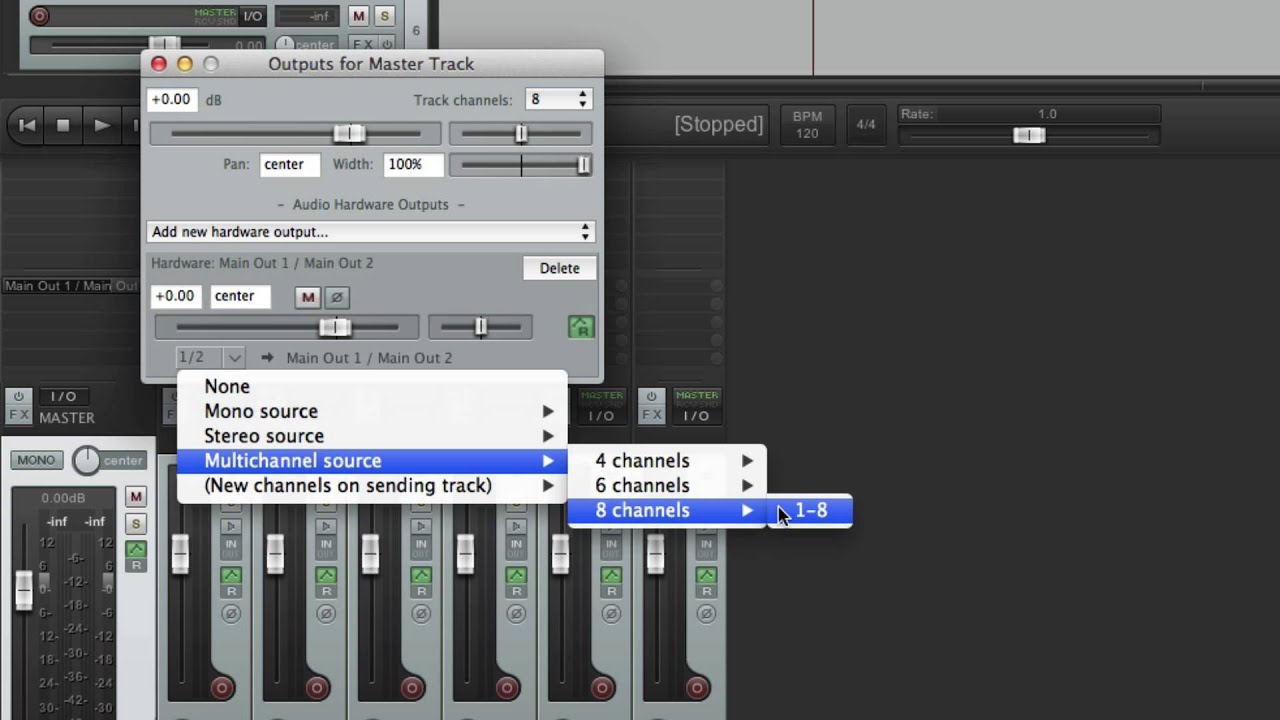Open master strip I/O routing button

[63, 397]
